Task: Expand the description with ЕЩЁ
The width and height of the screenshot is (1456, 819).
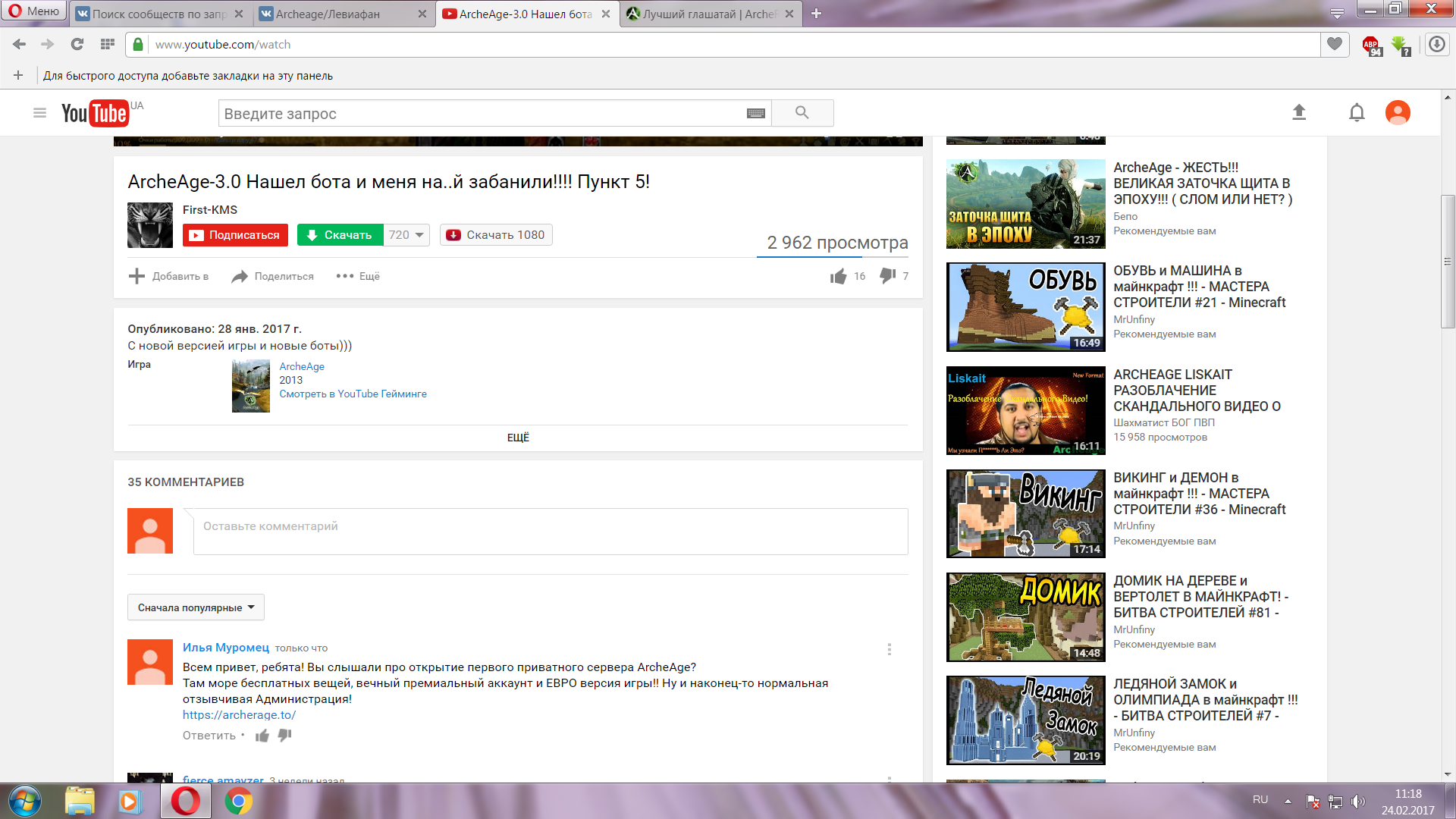Action: click(x=518, y=438)
